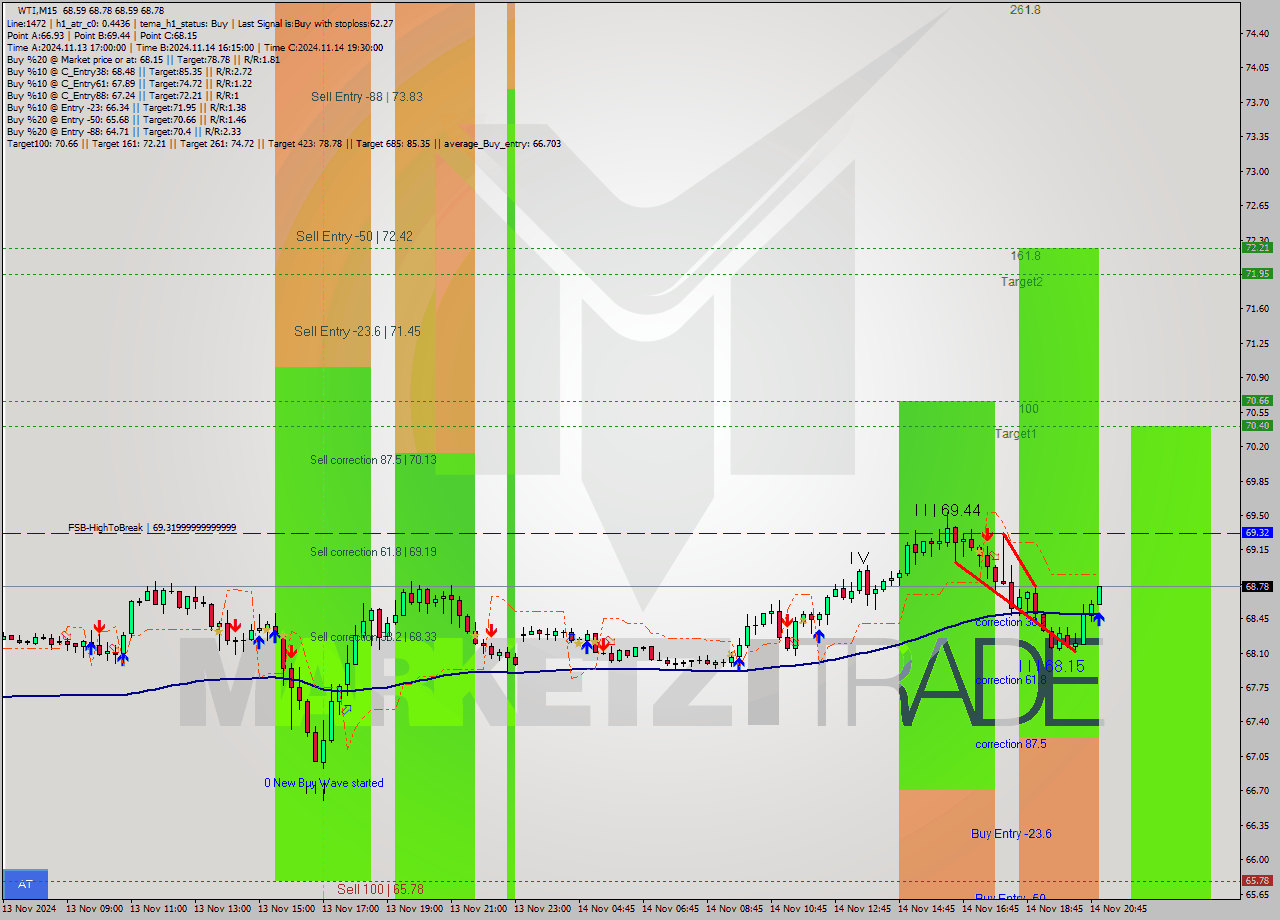Image resolution: width=1280 pixels, height=920 pixels.
Task: Select the blue 69.32 price tag
Action: click(1257, 533)
